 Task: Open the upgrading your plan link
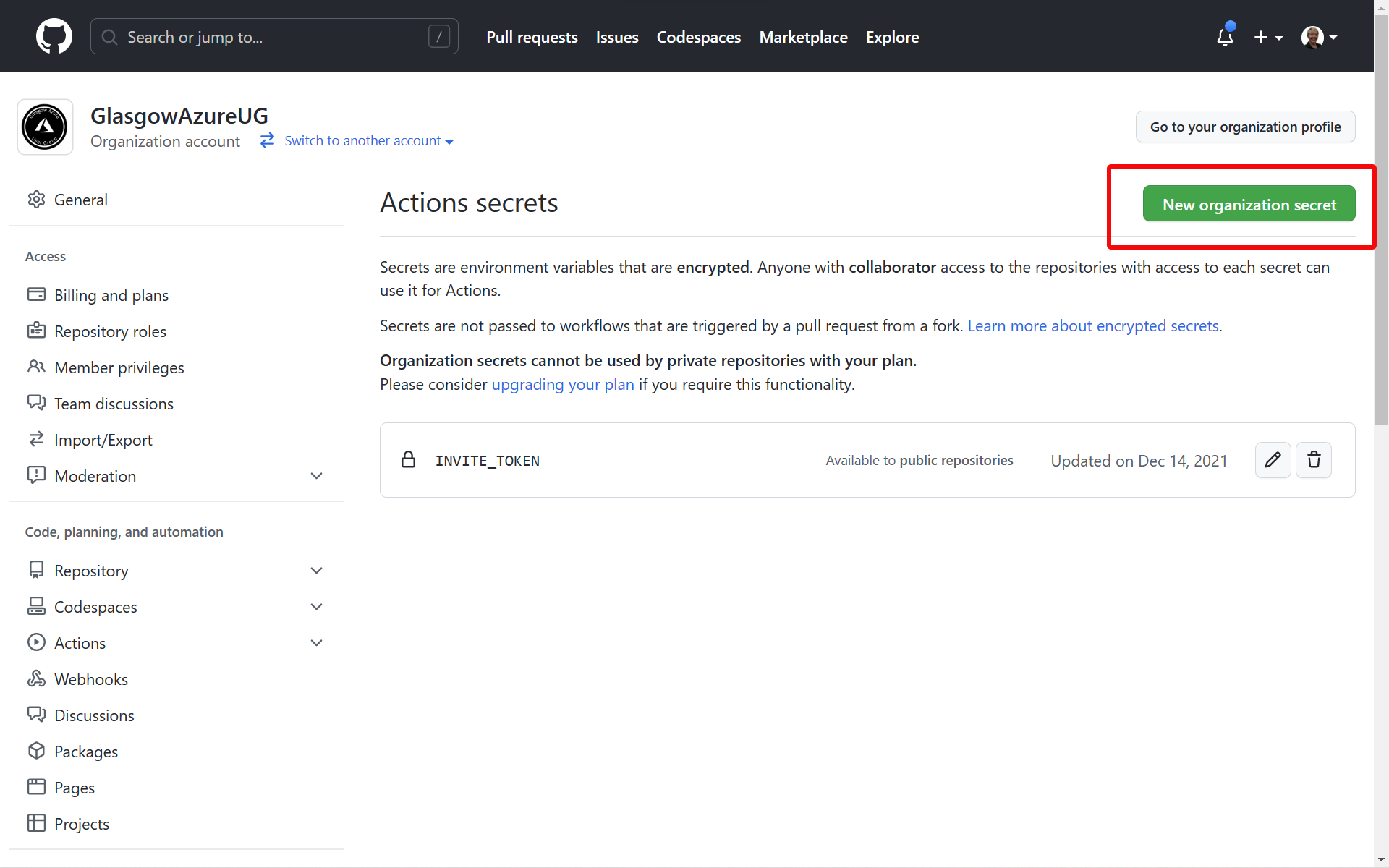tap(563, 384)
